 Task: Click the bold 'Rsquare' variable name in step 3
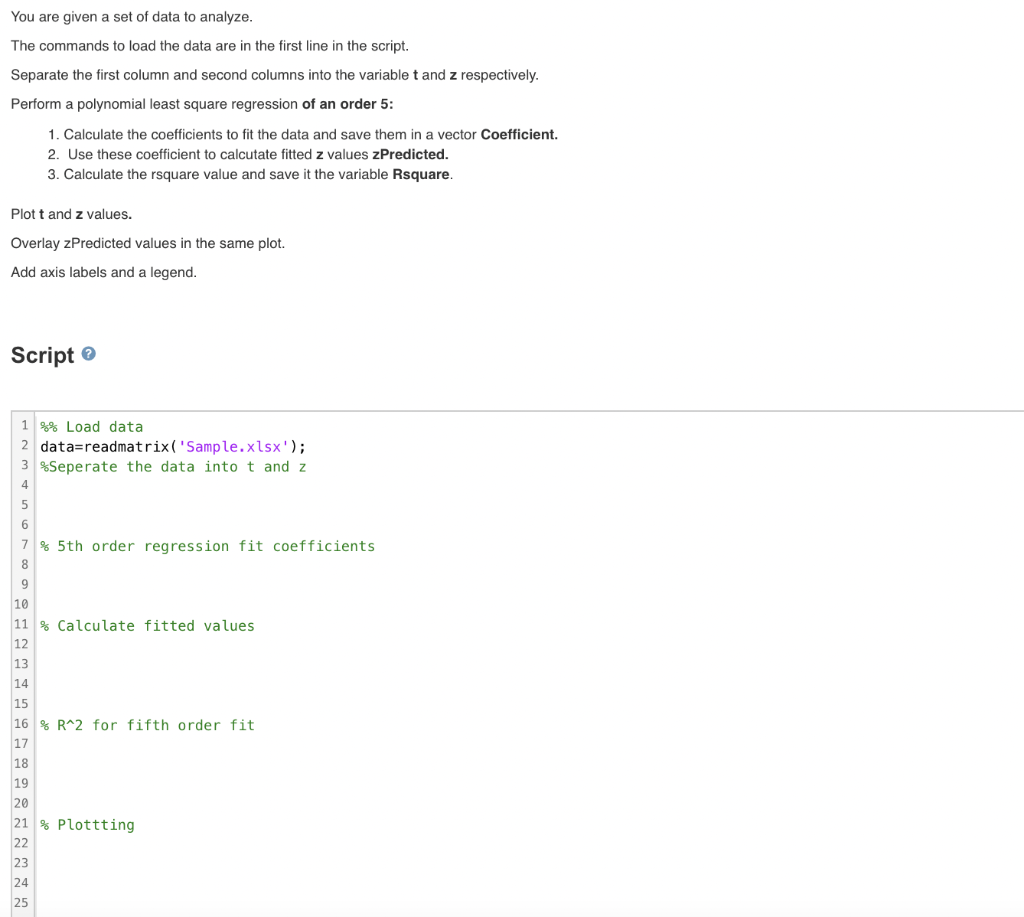421,174
